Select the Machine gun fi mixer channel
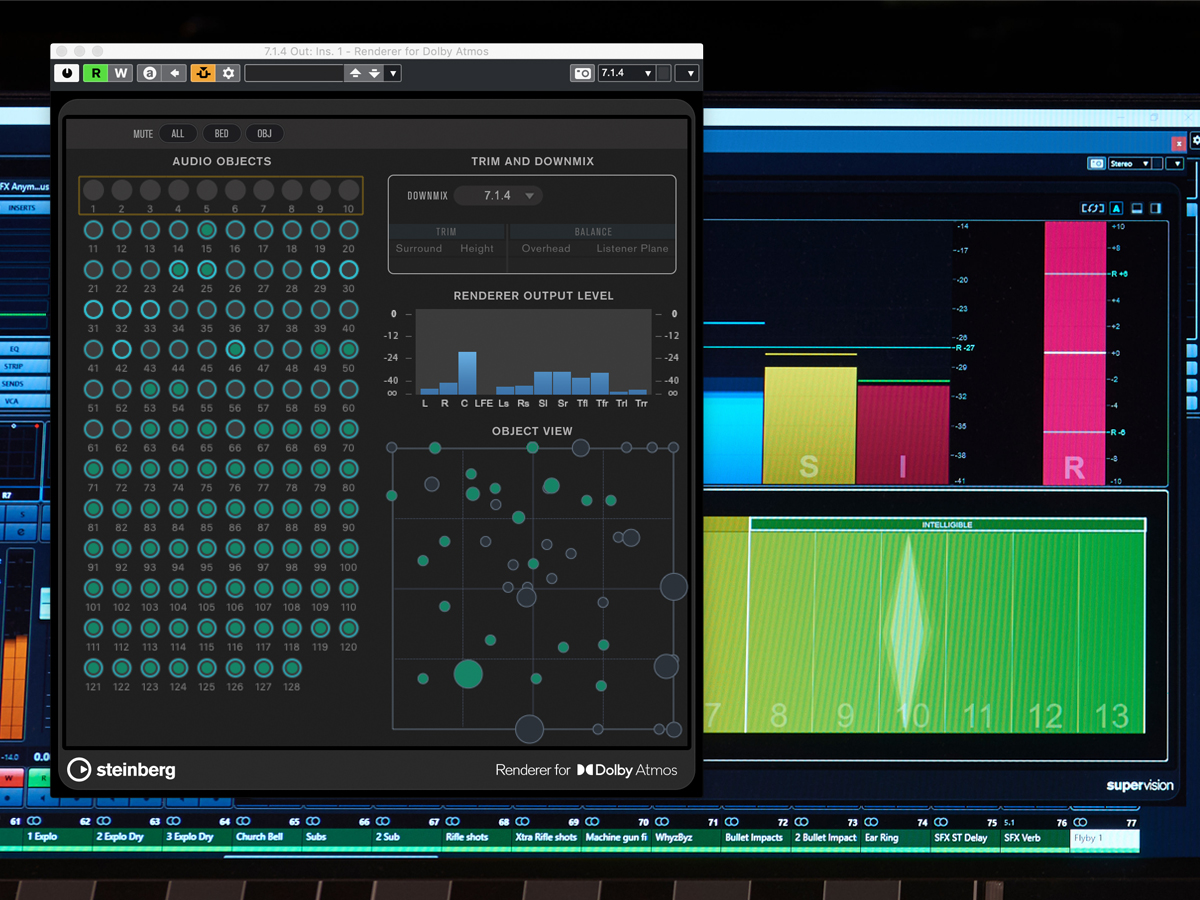Image resolution: width=1200 pixels, height=900 pixels. coord(616,837)
